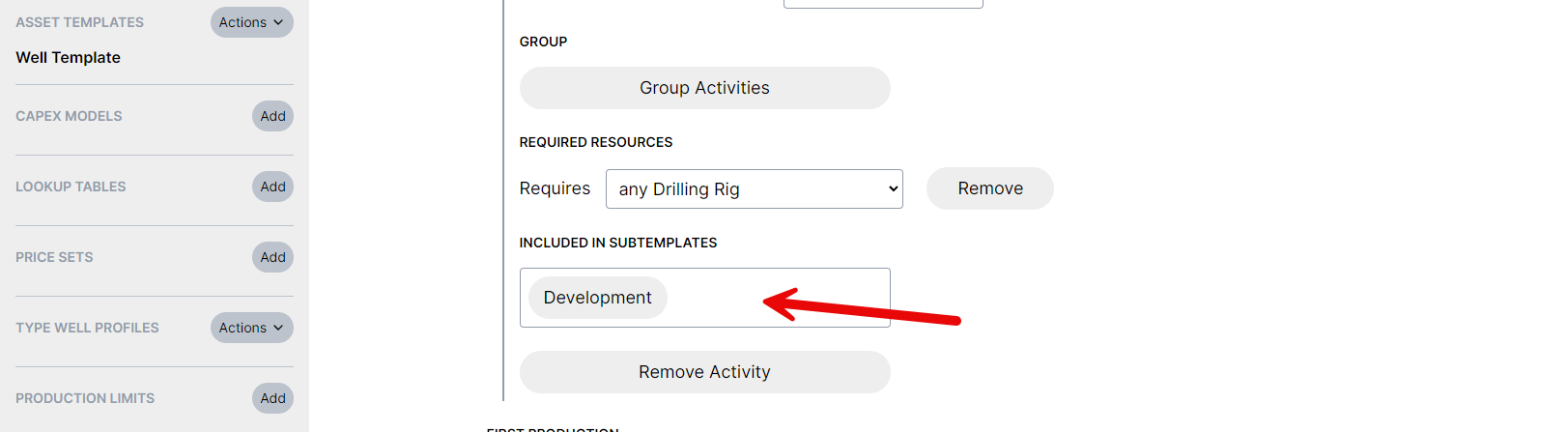Expand the Type Well Profiles Actions menu
Image resolution: width=1568 pixels, height=432 pixels.
251,328
